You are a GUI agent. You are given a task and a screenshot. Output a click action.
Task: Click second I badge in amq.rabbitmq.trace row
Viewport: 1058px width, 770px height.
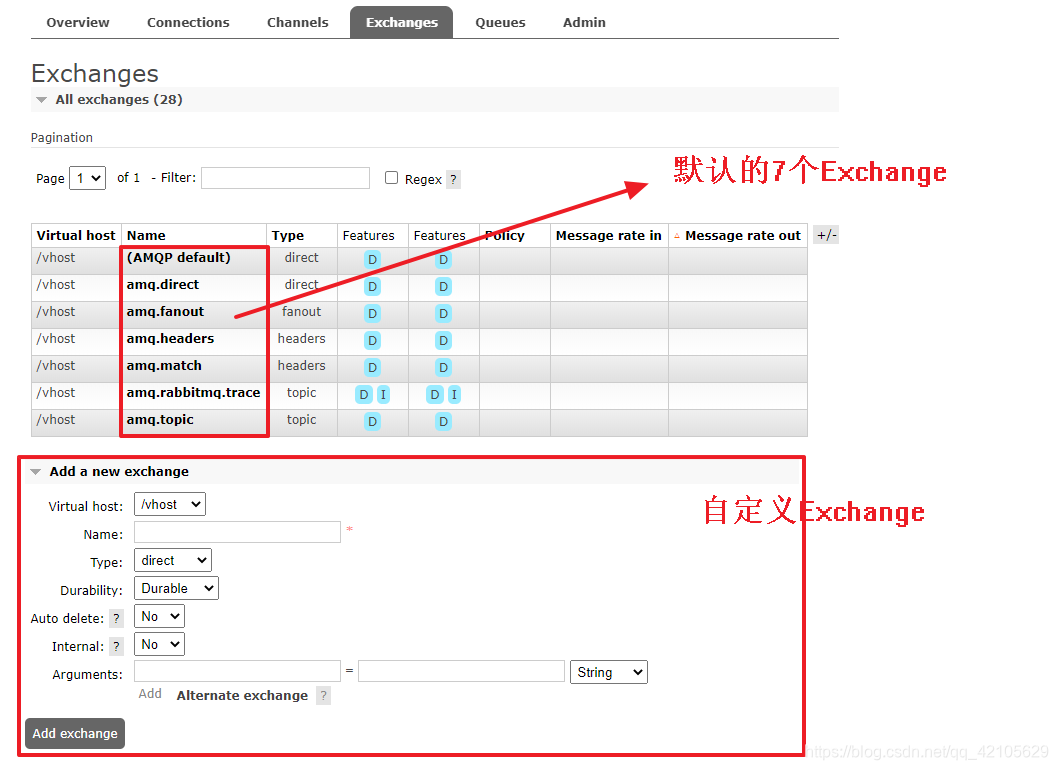tap(454, 395)
